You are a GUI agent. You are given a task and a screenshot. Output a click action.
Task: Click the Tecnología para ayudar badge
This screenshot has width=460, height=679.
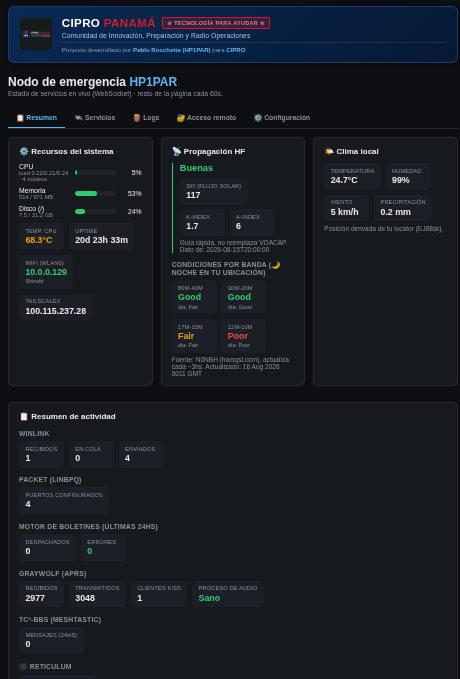pos(216,23)
